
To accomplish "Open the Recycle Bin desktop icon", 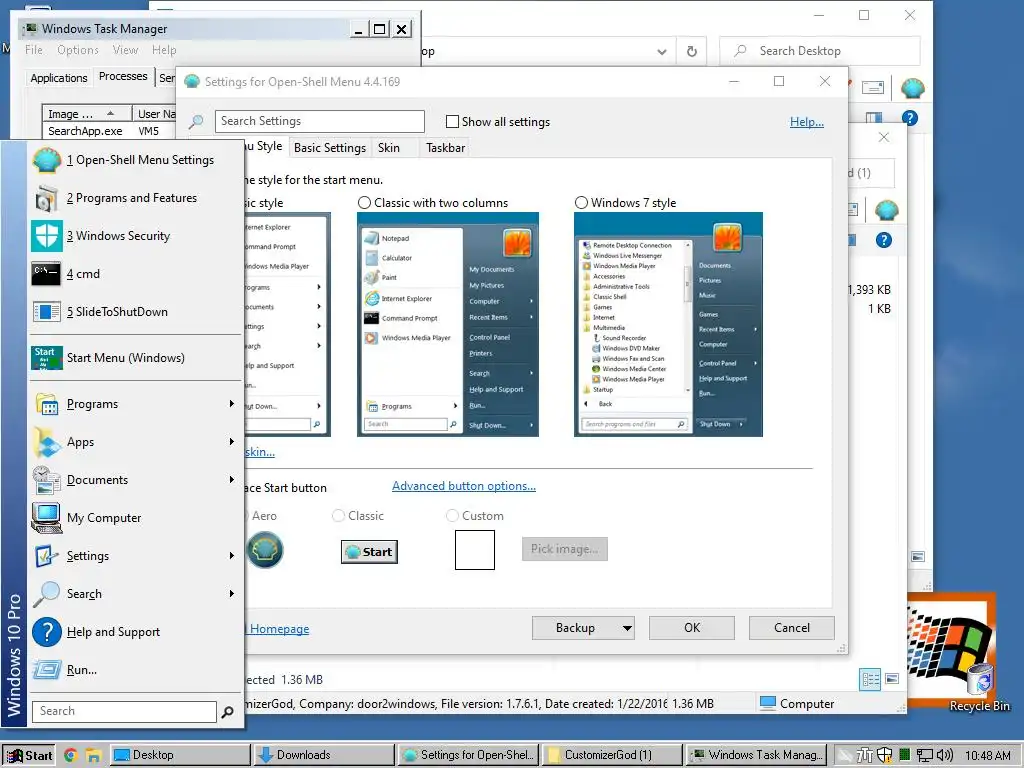I will tap(979, 679).
